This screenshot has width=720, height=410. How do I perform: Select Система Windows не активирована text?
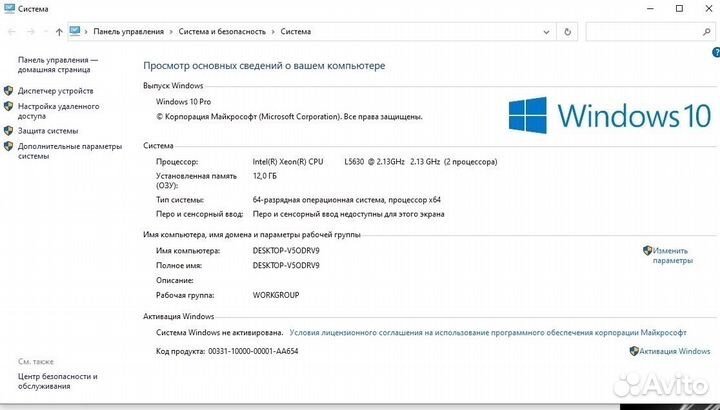click(219, 332)
